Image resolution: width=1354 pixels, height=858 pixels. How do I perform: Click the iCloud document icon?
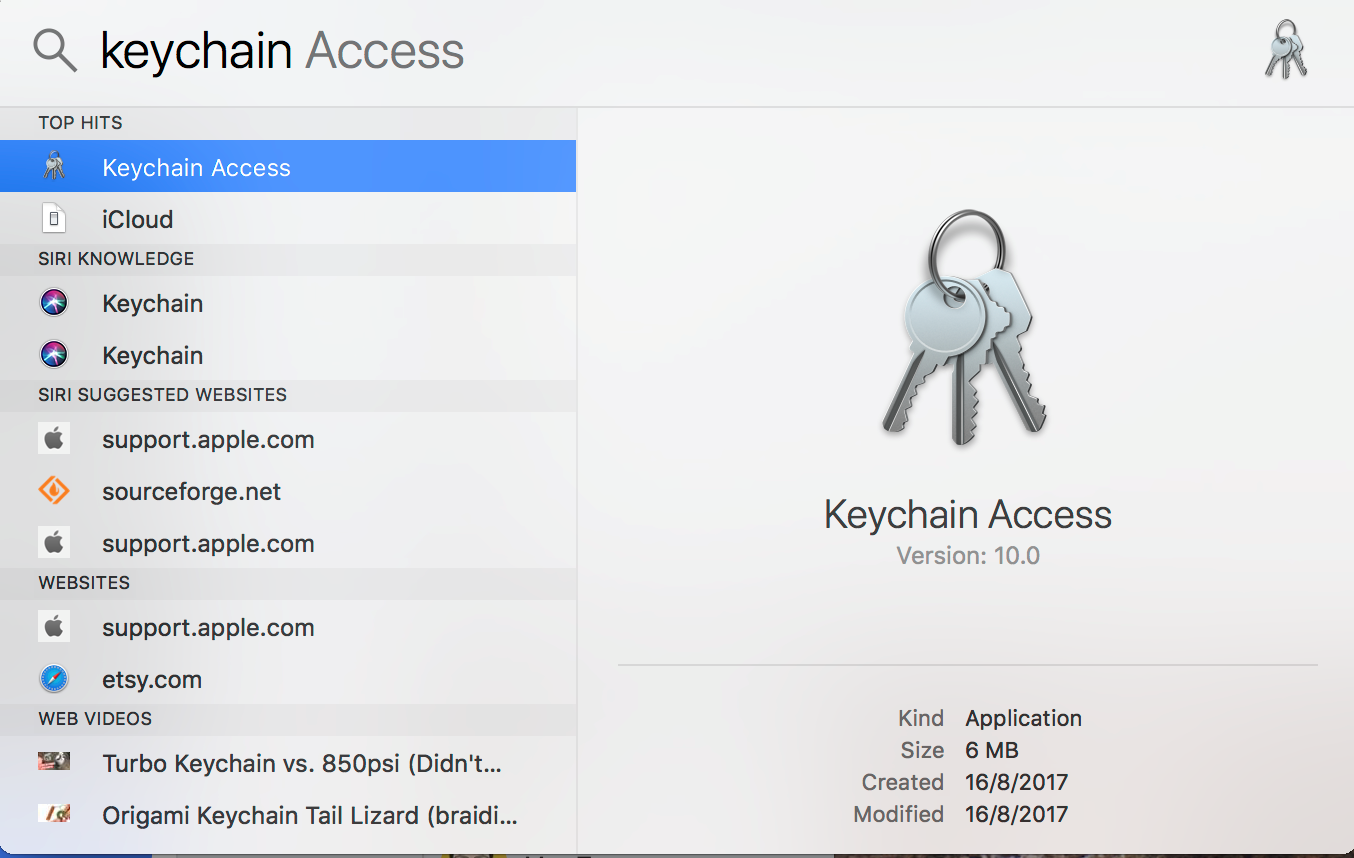point(54,219)
